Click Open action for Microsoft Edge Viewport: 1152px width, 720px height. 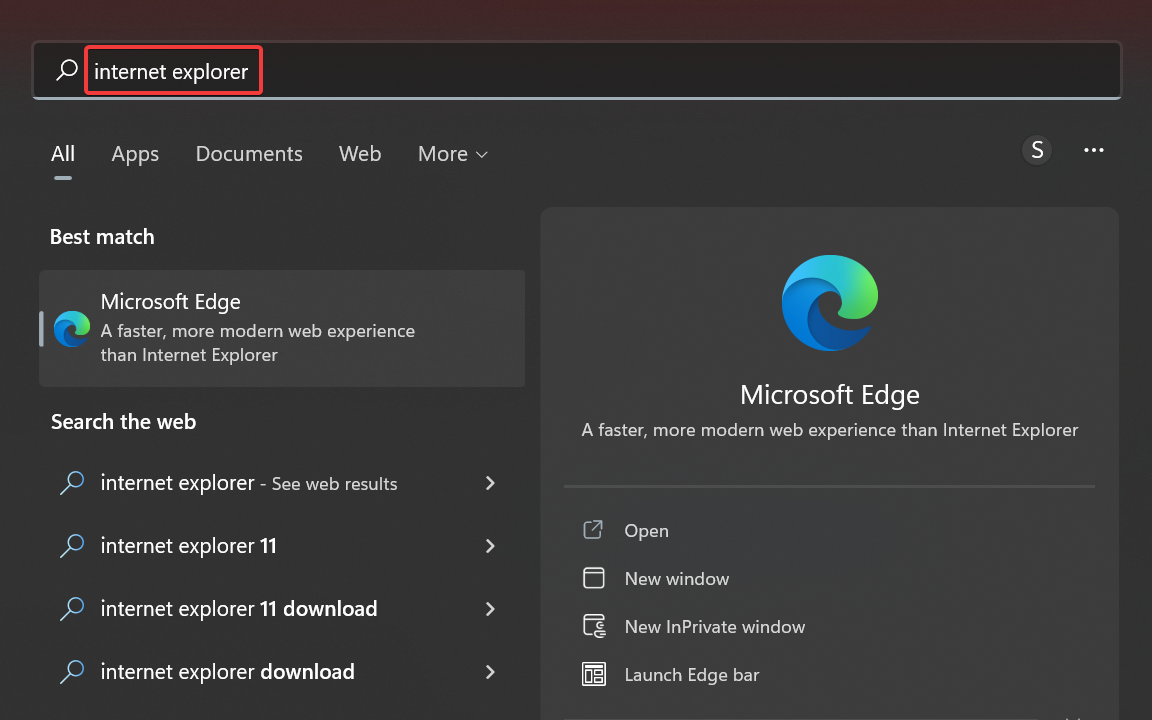646,530
